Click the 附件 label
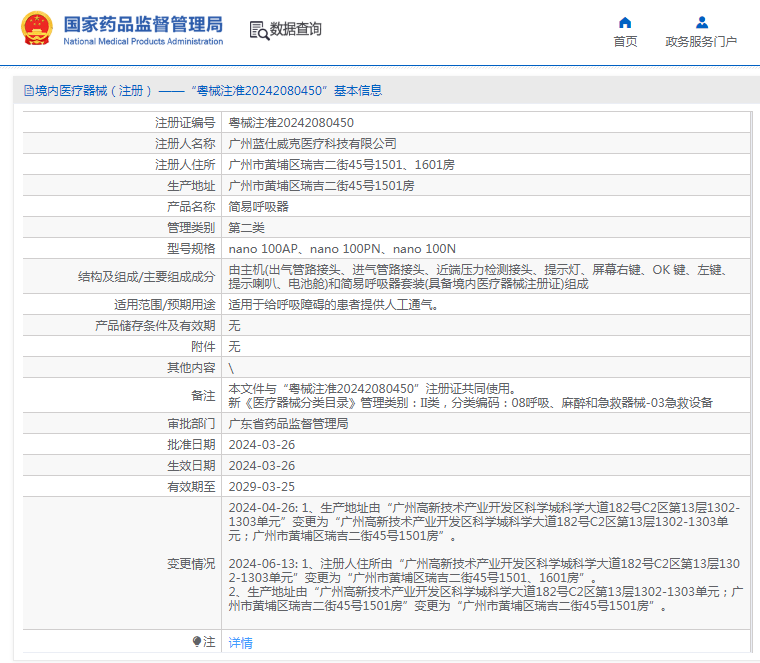Image resolution: width=760 pixels, height=663 pixels. [x=203, y=347]
